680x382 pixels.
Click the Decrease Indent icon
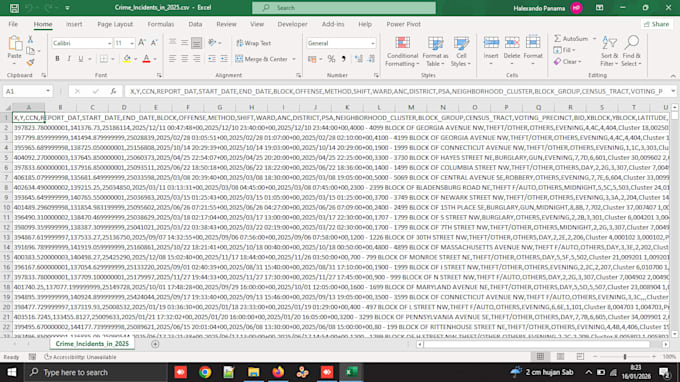(x=212, y=59)
